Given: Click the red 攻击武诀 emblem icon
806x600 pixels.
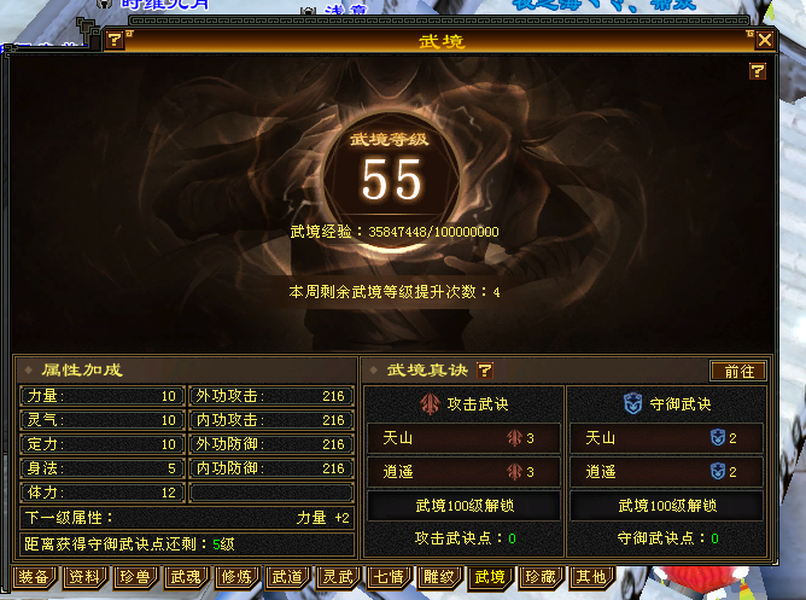Looking at the screenshot, I should [431, 404].
